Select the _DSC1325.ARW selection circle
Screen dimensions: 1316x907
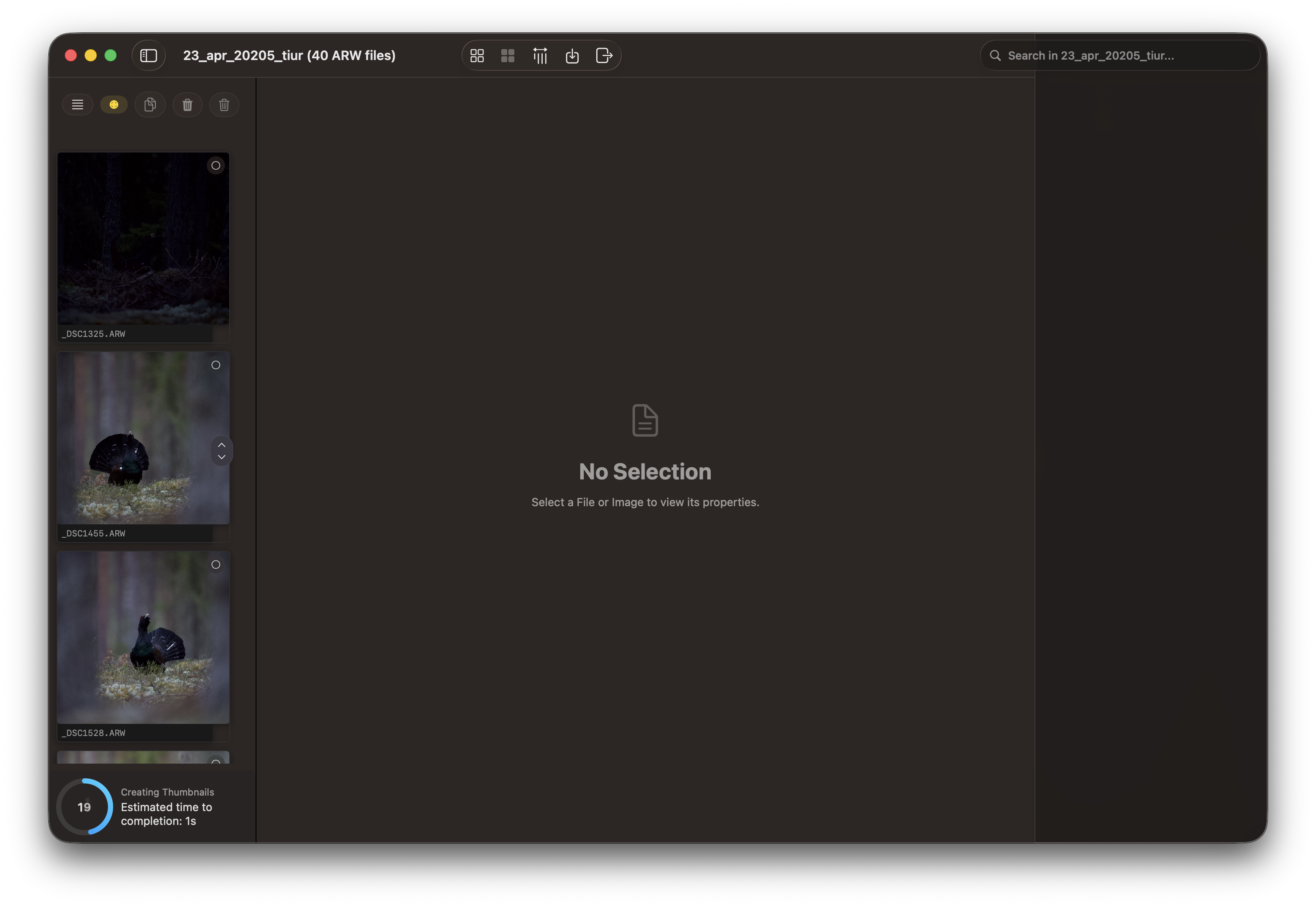216,165
